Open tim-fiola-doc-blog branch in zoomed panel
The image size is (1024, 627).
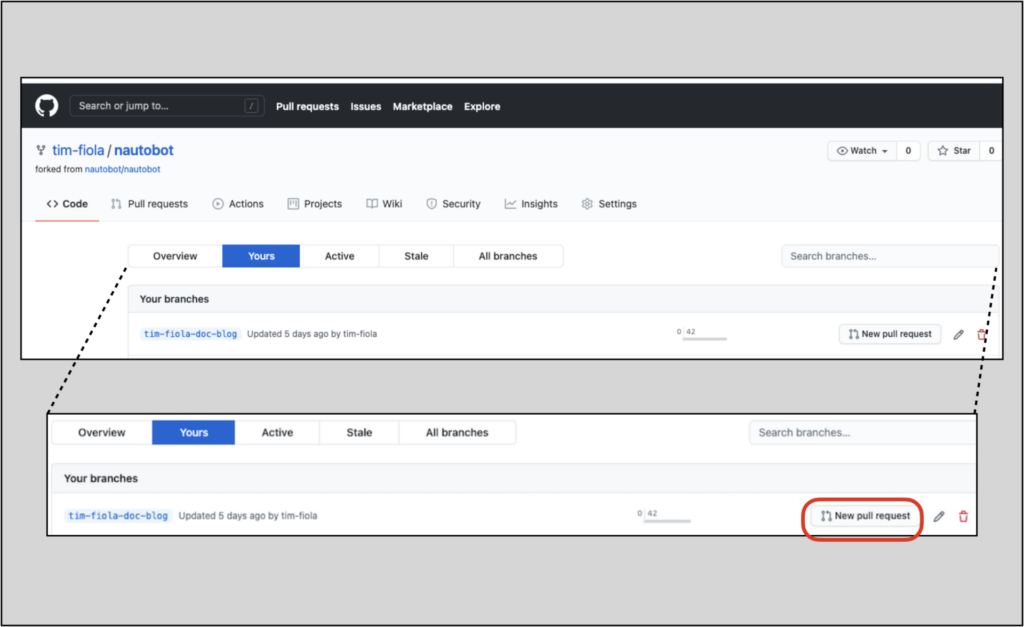(118, 516)
